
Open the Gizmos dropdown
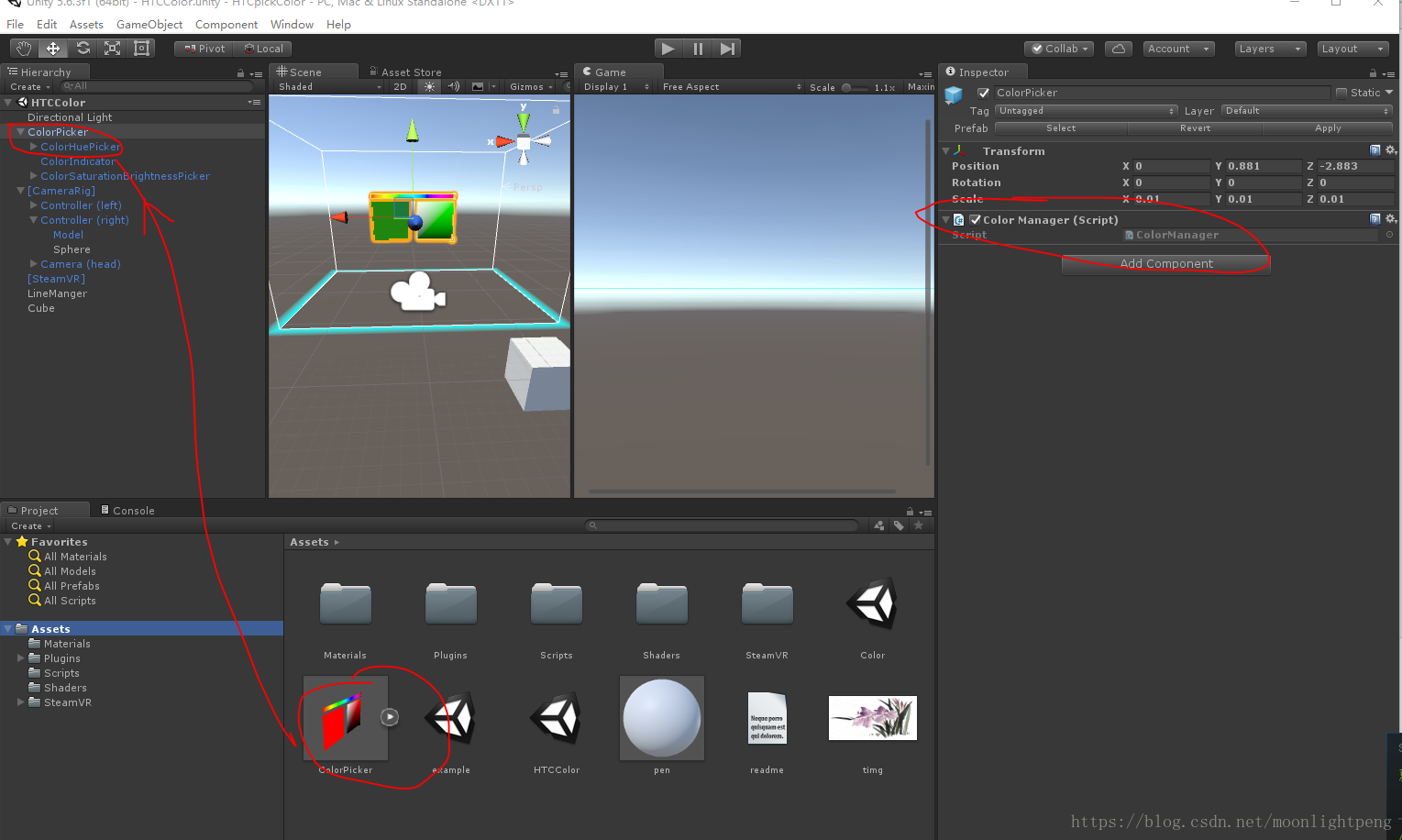(x=532, y=86)
